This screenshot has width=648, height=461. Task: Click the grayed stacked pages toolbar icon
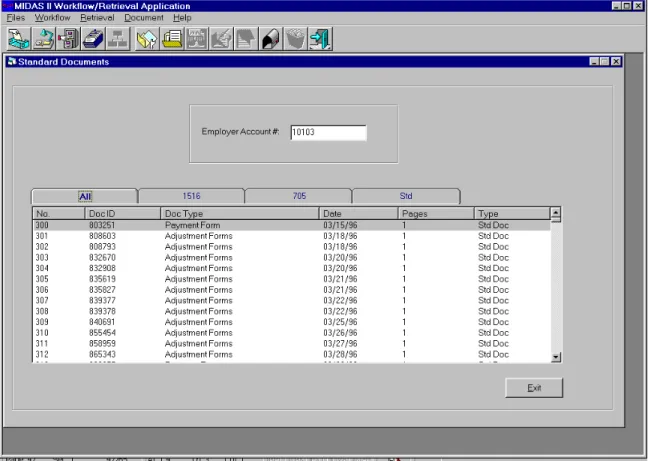(246, 39)
